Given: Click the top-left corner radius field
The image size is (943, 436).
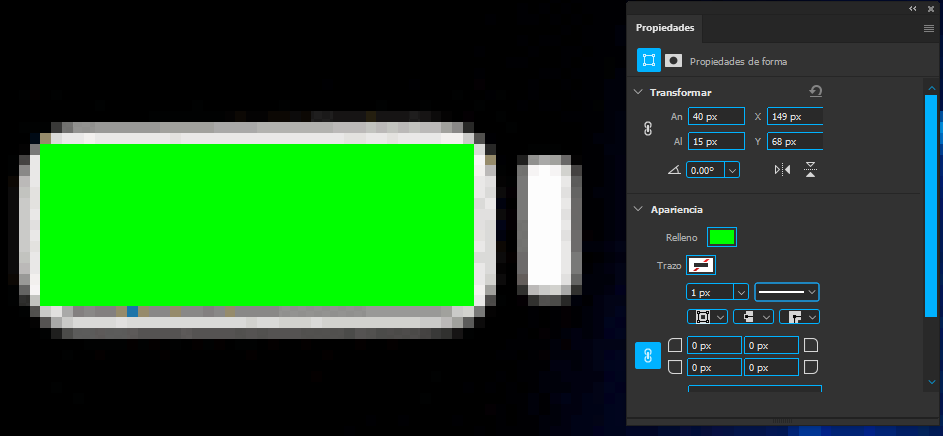Looking at the screenshot, I should point(714,345).
